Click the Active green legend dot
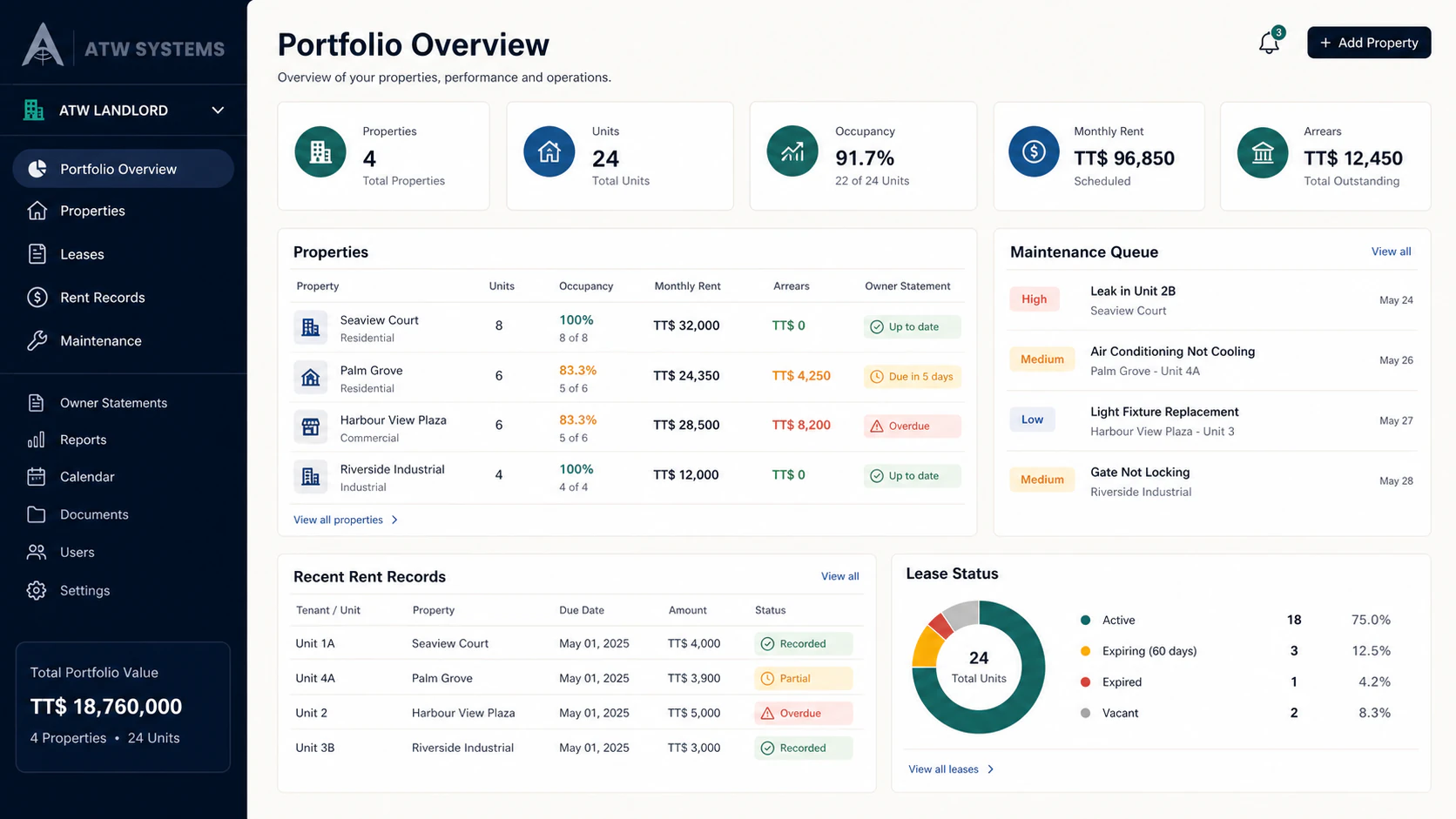The image size is (1456, 819). coord(1085,620)
